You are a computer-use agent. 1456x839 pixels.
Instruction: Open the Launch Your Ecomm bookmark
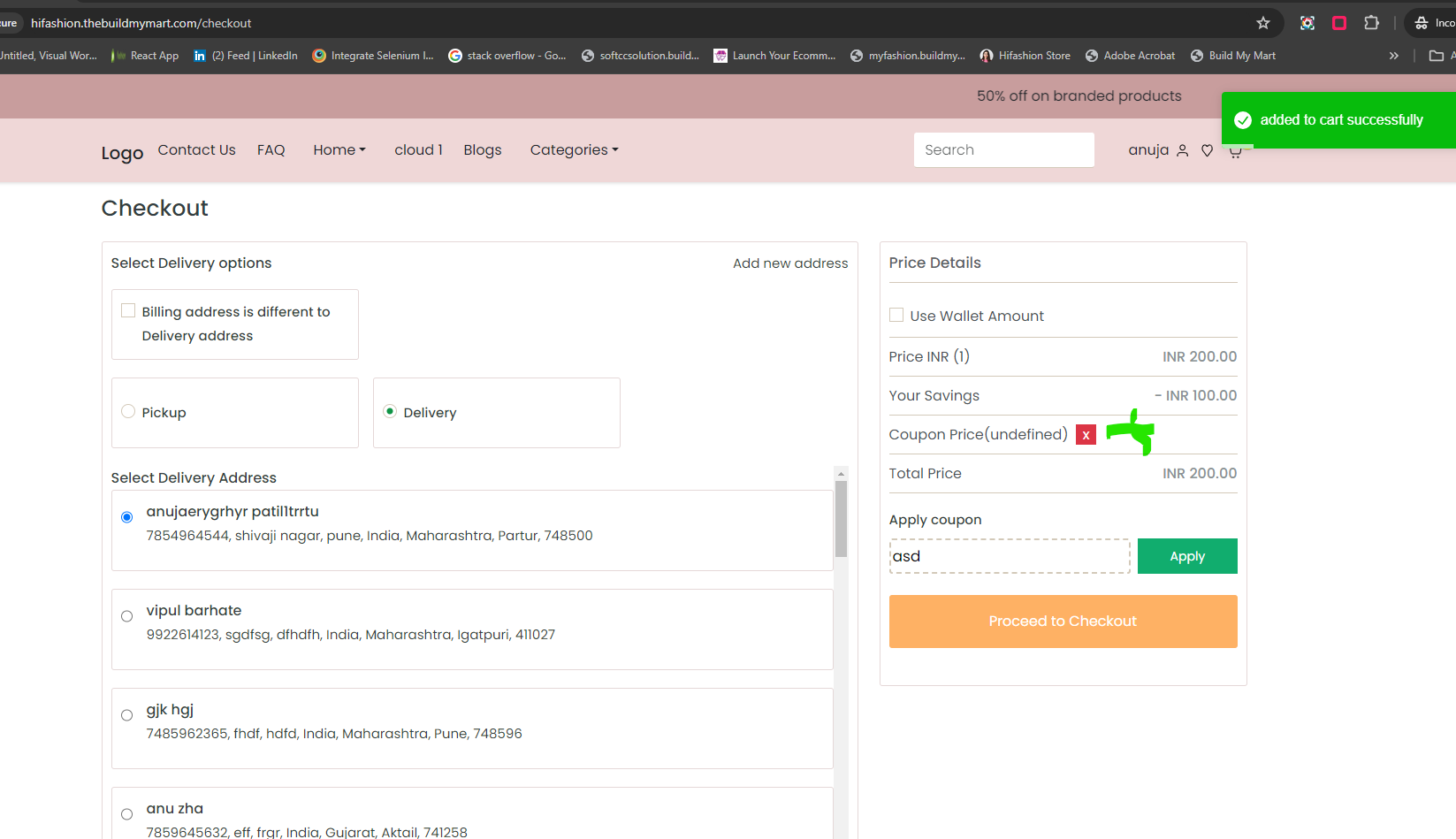(x=774, y=56)
